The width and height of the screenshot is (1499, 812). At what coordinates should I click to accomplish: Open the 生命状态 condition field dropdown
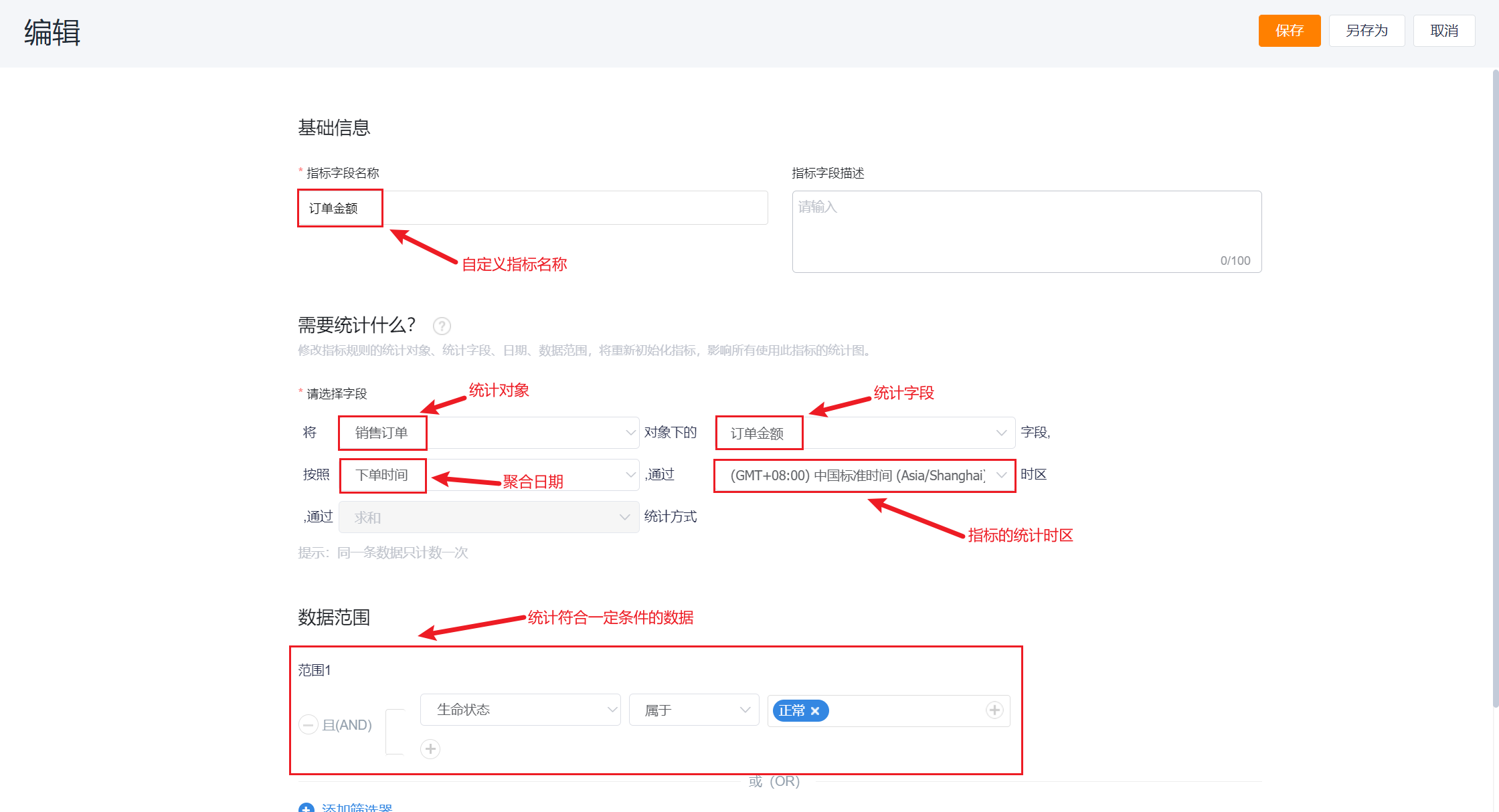coord(521,710)
